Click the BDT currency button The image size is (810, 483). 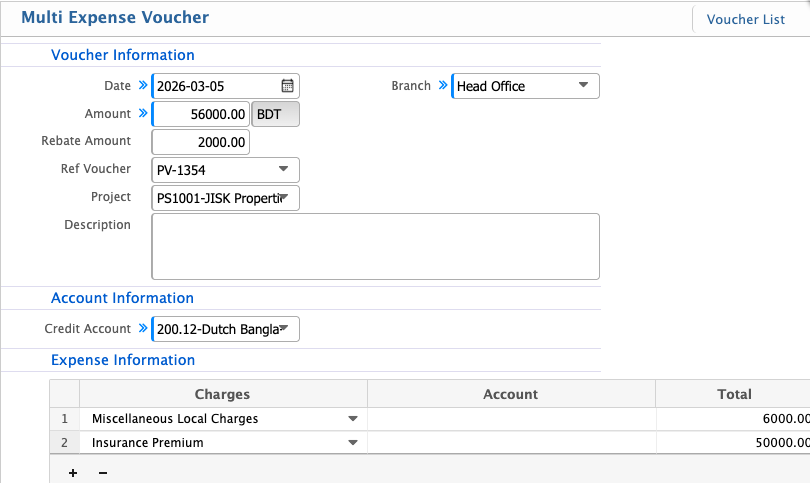(275, 114)
